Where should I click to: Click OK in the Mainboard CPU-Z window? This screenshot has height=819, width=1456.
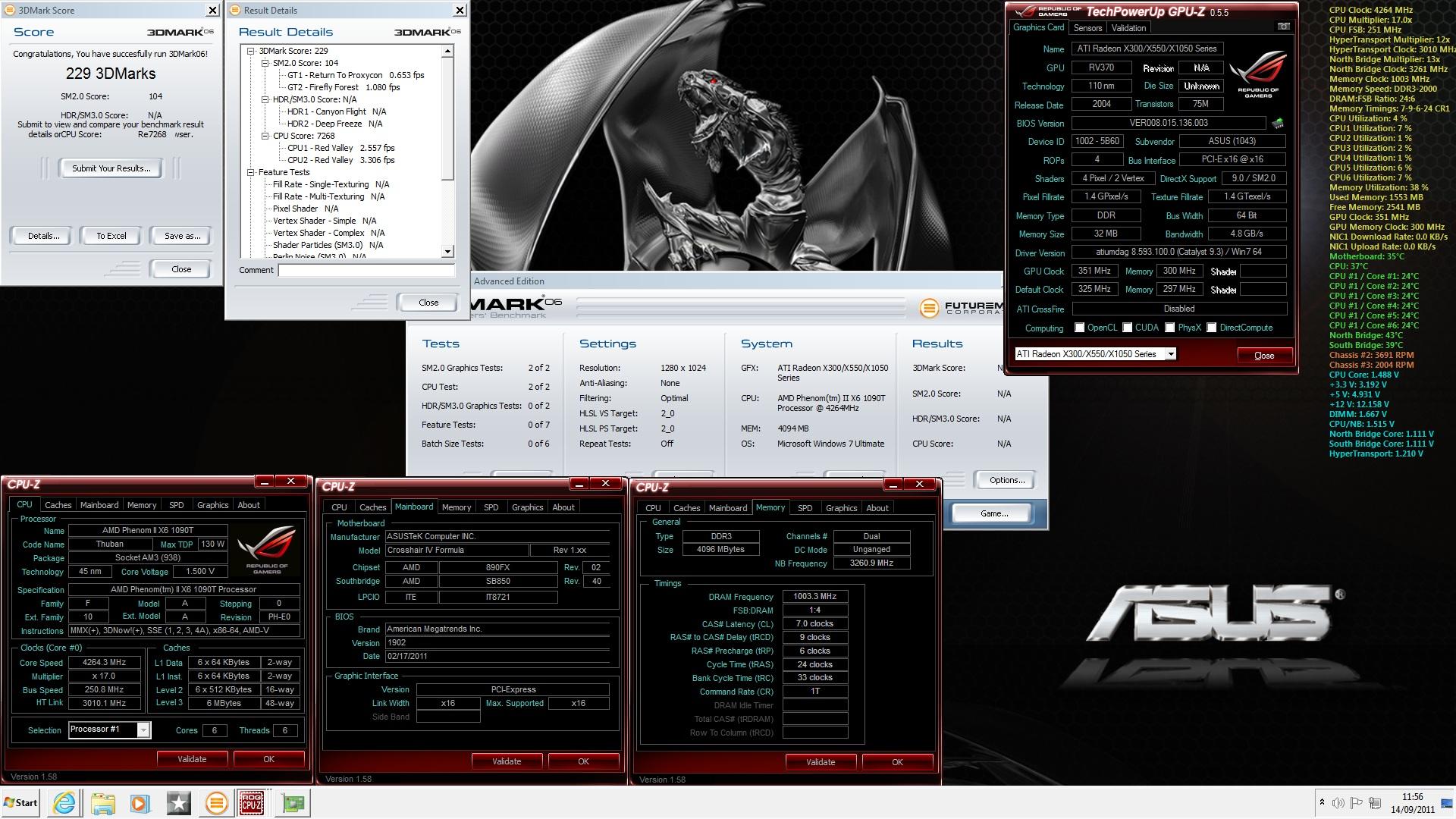click(x=583, y=761)
